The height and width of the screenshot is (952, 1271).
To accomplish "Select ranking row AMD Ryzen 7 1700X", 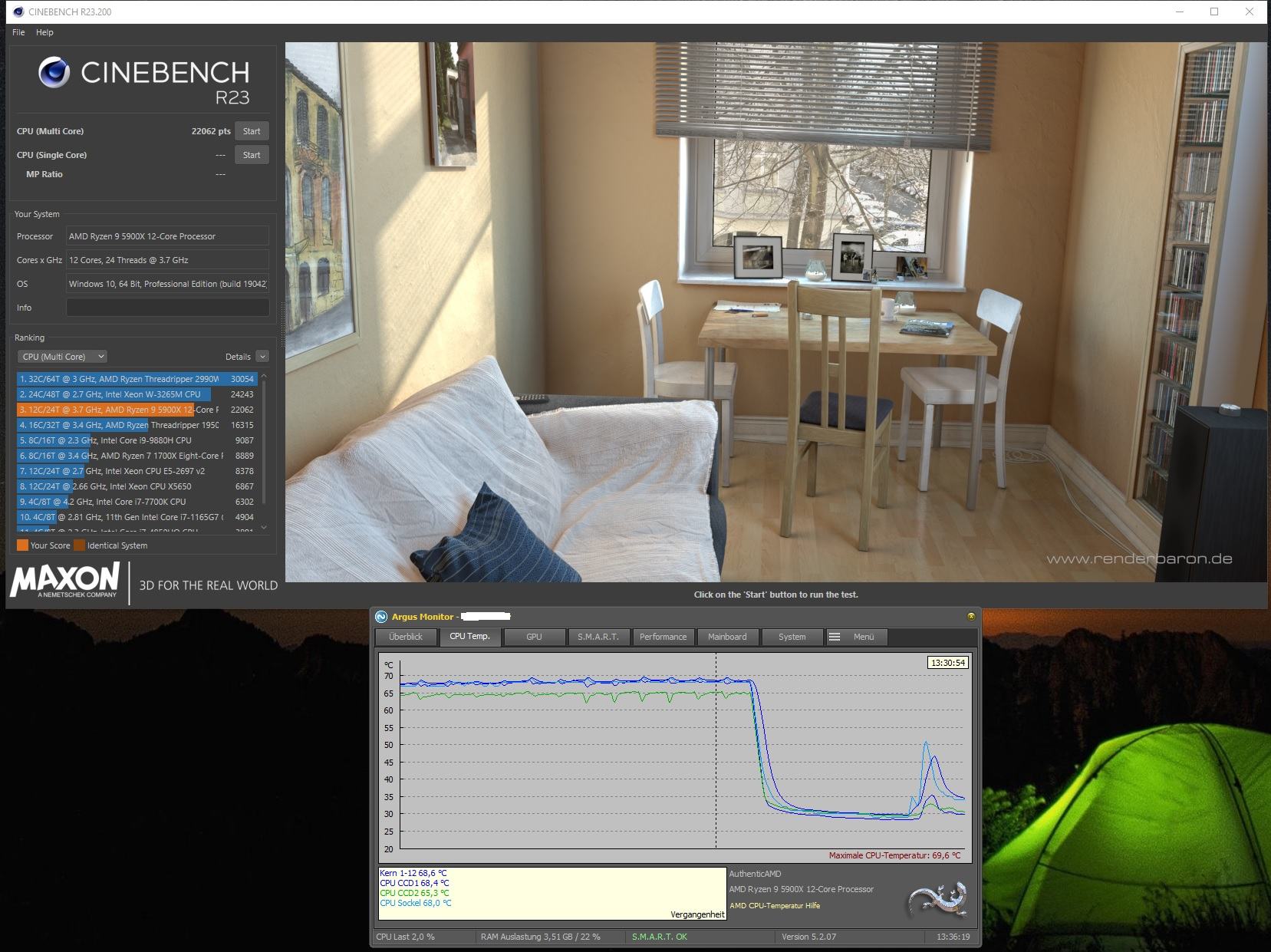I will point(137,456).
